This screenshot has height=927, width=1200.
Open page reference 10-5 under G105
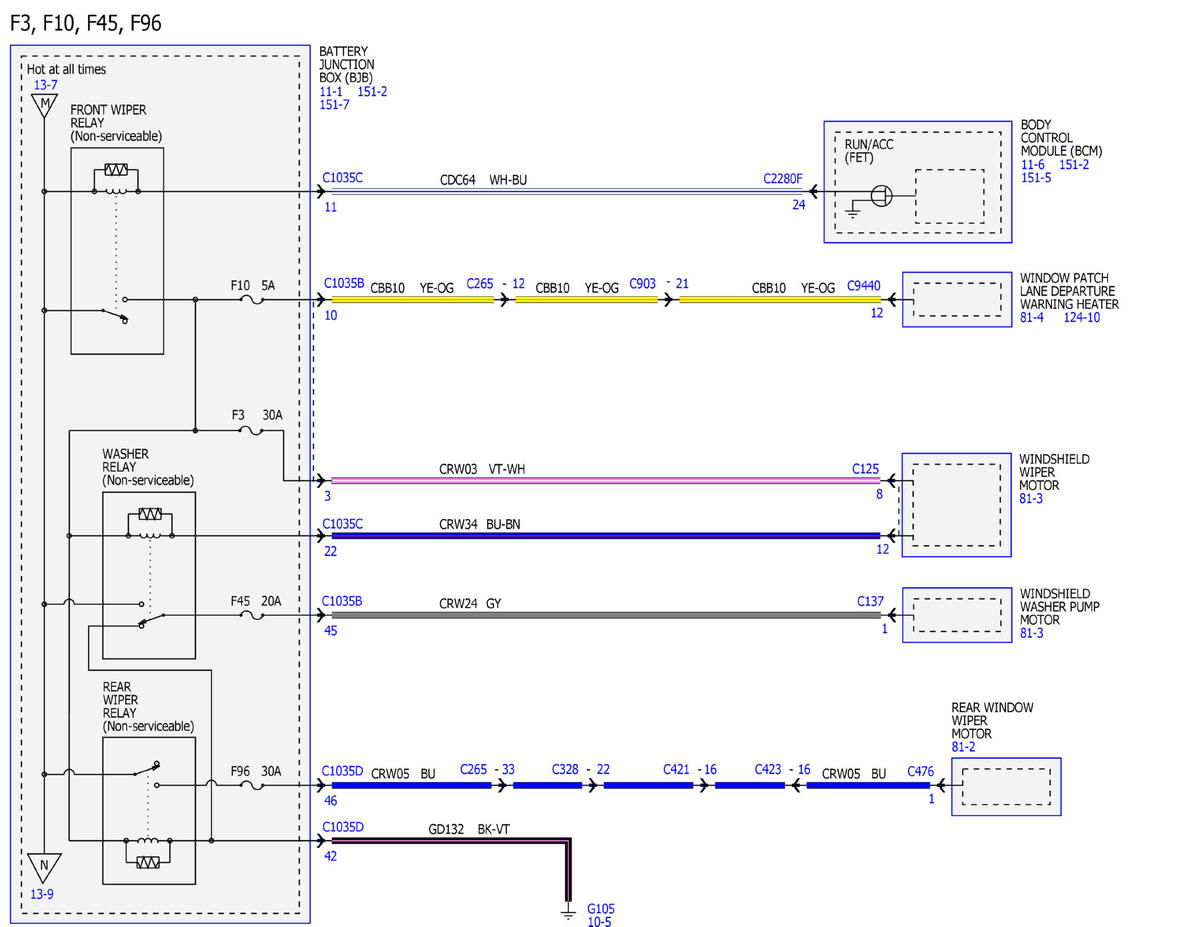tap(600, 921)
